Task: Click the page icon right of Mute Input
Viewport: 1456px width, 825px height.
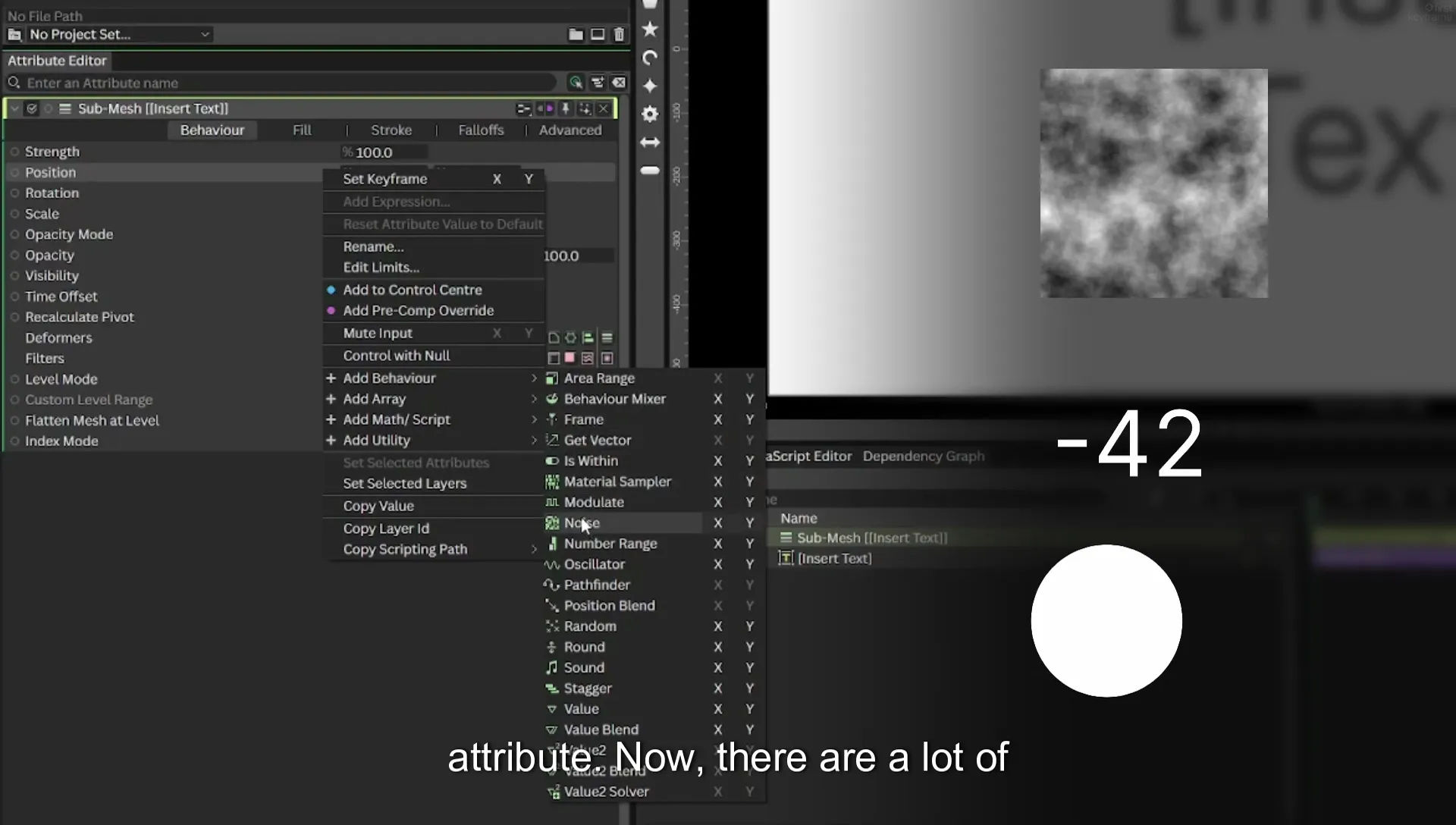Action: (554, 337)
